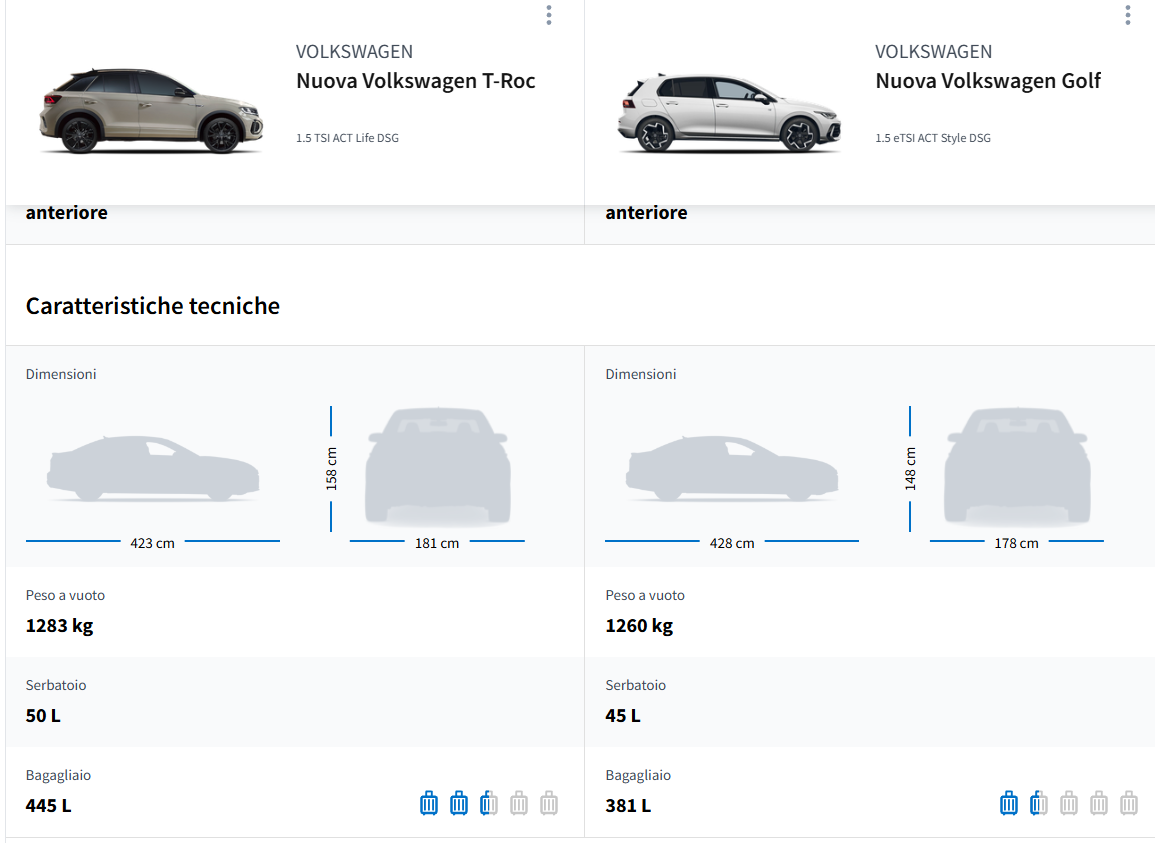Viewport: 1155px width, 843px height.
Task: Click the VOLKSWAGEN brand label above Golf
Action: 933,52
